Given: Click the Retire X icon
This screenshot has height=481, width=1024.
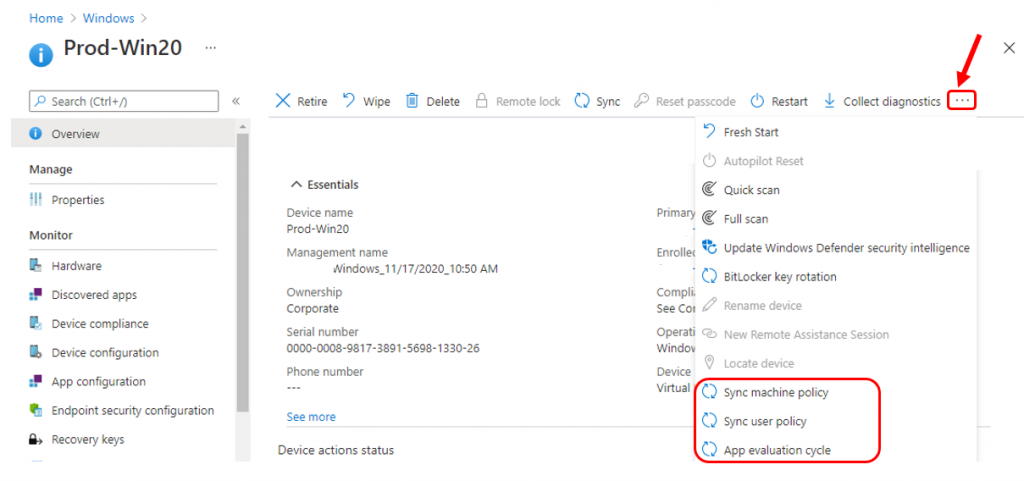Looking at the screenshot, I should click(x=283, y=101).
